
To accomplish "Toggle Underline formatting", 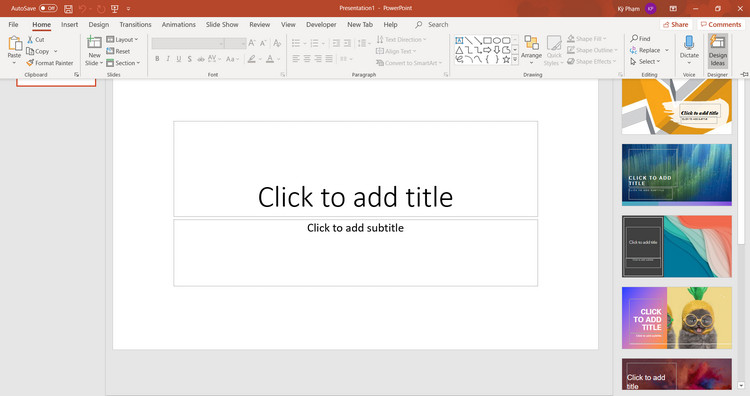I will tap(179, 59).
